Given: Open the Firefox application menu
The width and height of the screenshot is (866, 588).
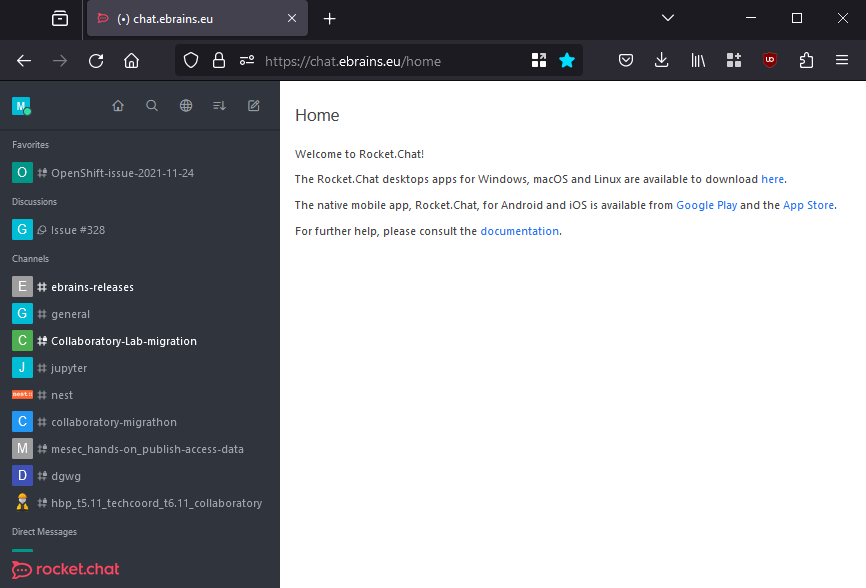Looking at the screenshot, I should [842, 60].
